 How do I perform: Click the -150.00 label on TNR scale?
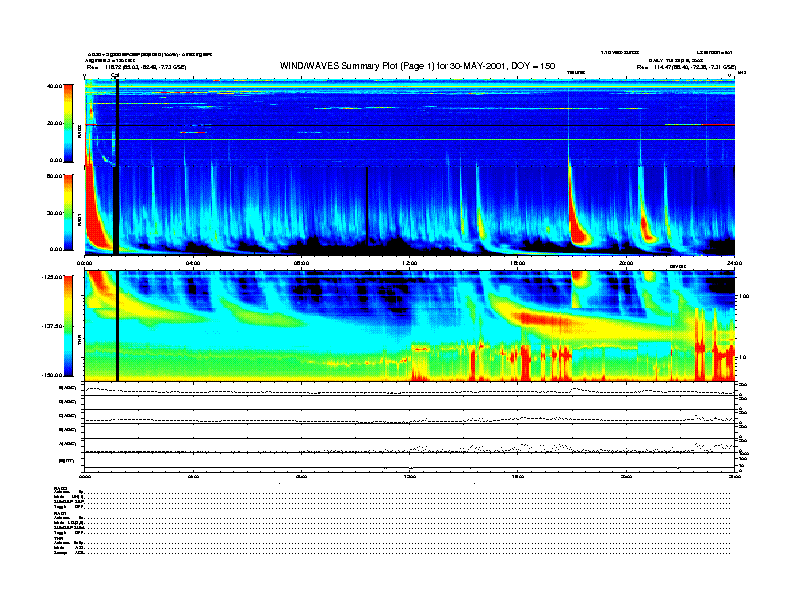pyautogui.click(x=52, y=375)
